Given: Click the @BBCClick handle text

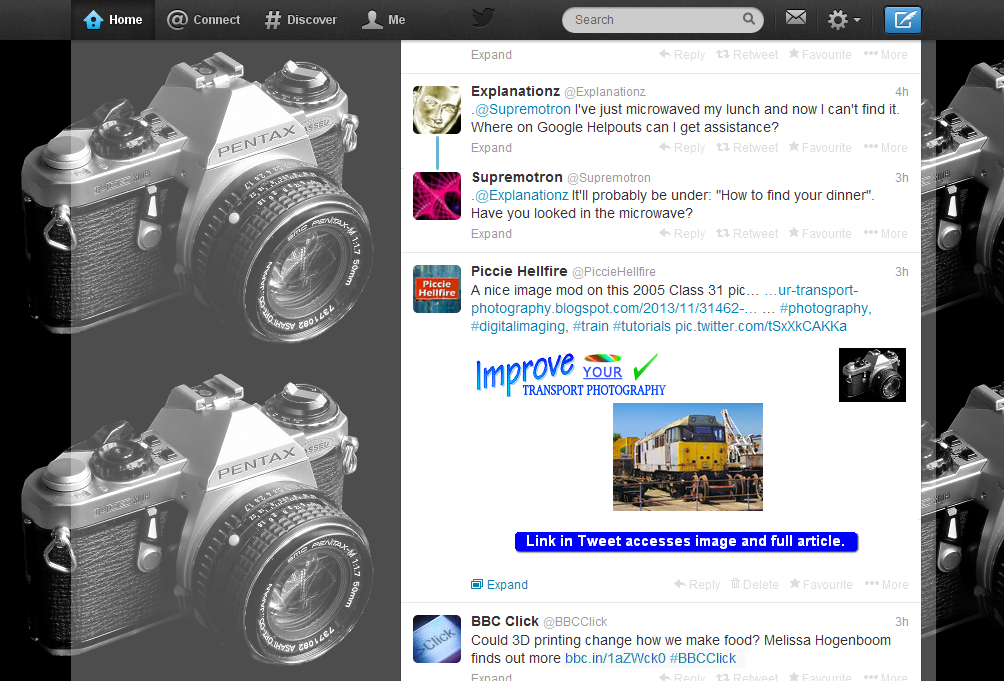Looking at the screenshot, I should (575, 622).
